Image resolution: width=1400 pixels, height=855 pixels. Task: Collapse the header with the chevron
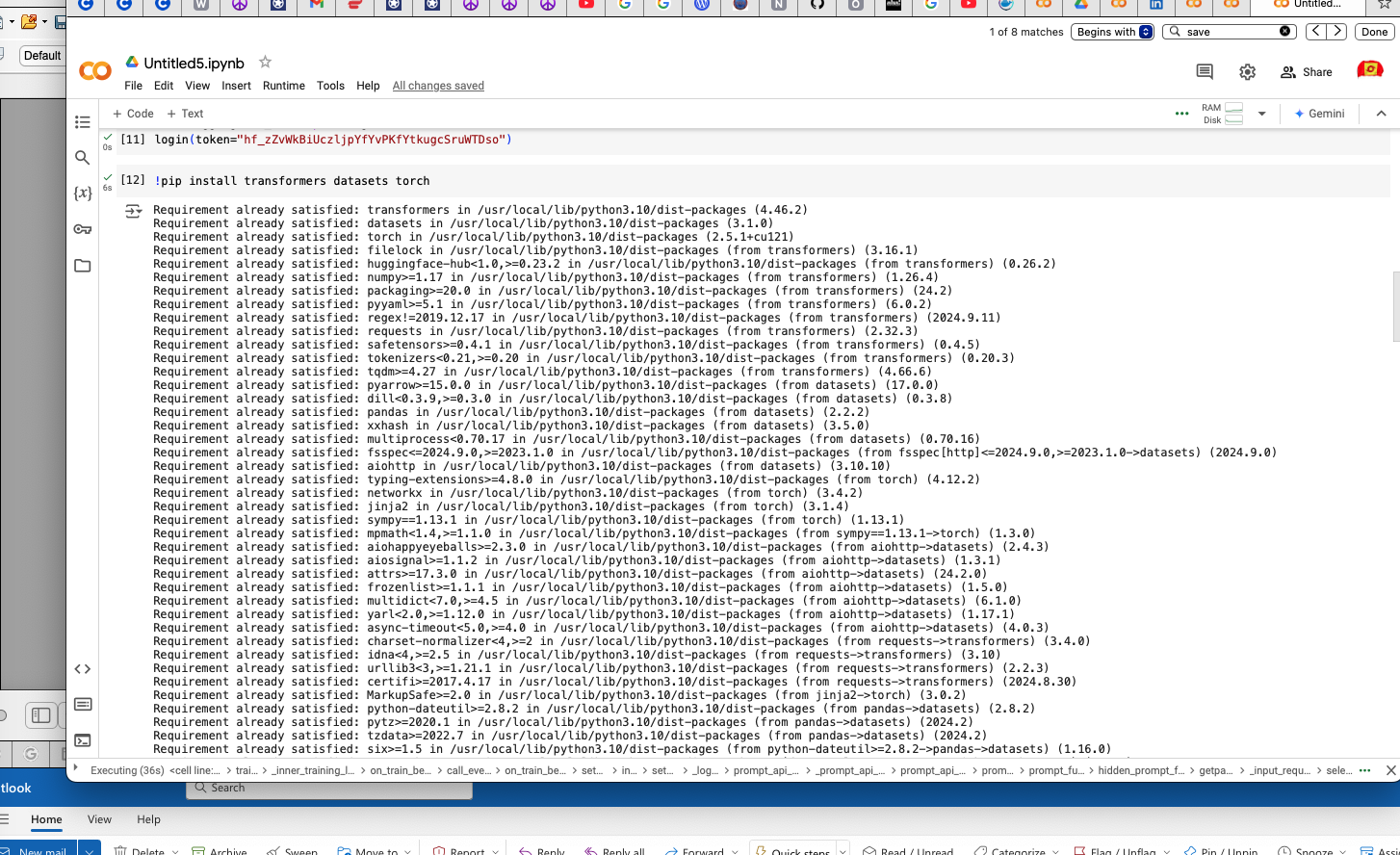pos(1382,114)
